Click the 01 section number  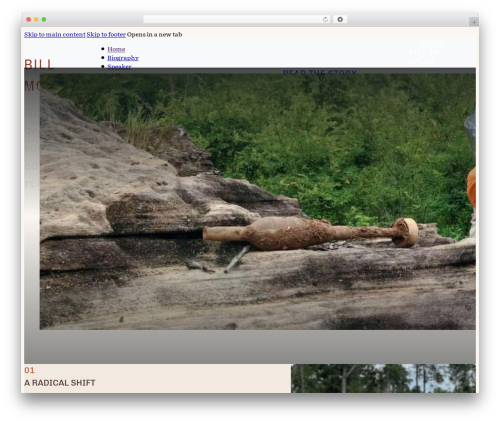coord(29,370)
